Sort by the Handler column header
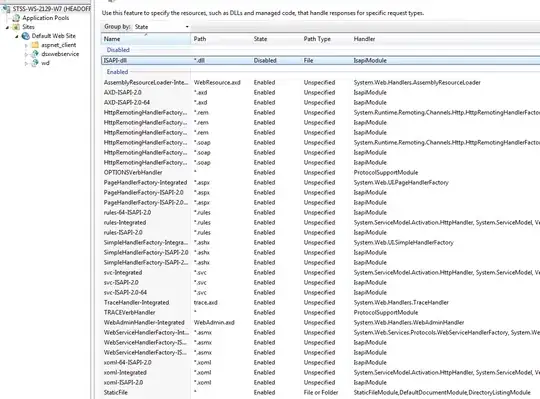 click(x=446, y=39)
